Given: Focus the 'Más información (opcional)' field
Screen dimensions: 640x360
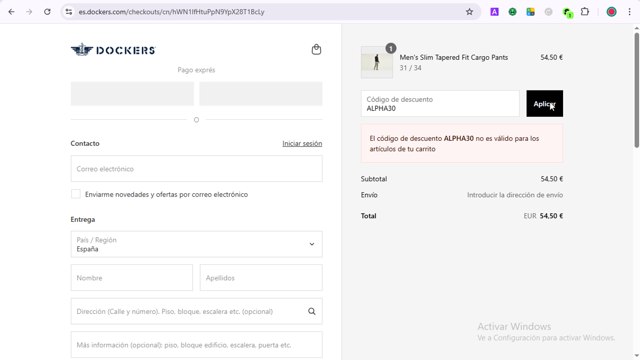Looking at the screenshot, I should [196, 345].
